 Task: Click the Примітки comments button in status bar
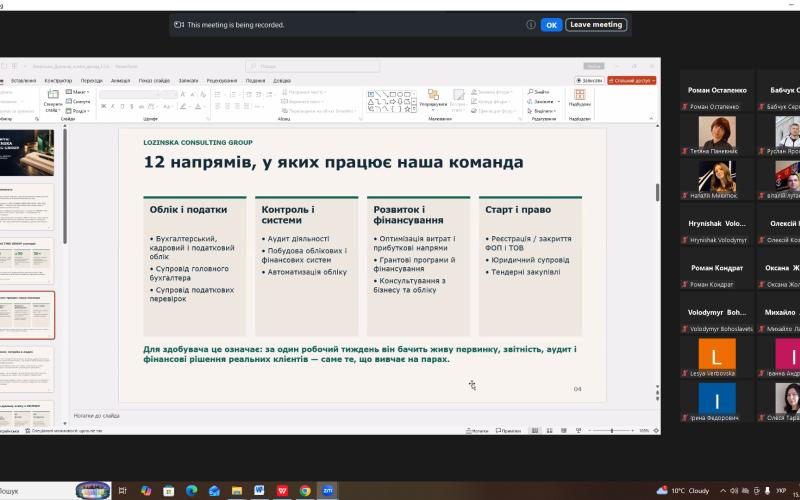[508, 431]
